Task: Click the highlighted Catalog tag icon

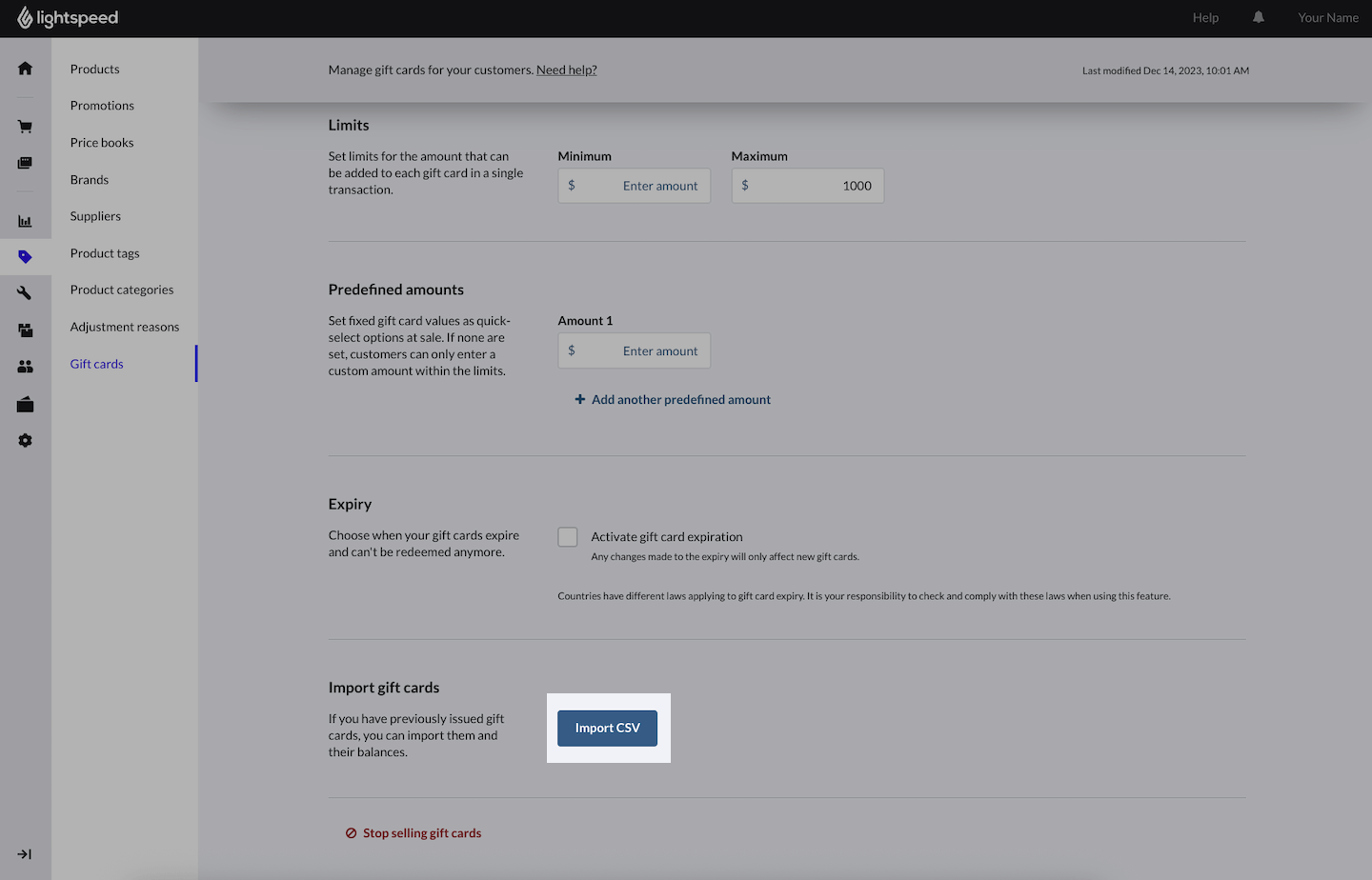Action: point(25,256)
